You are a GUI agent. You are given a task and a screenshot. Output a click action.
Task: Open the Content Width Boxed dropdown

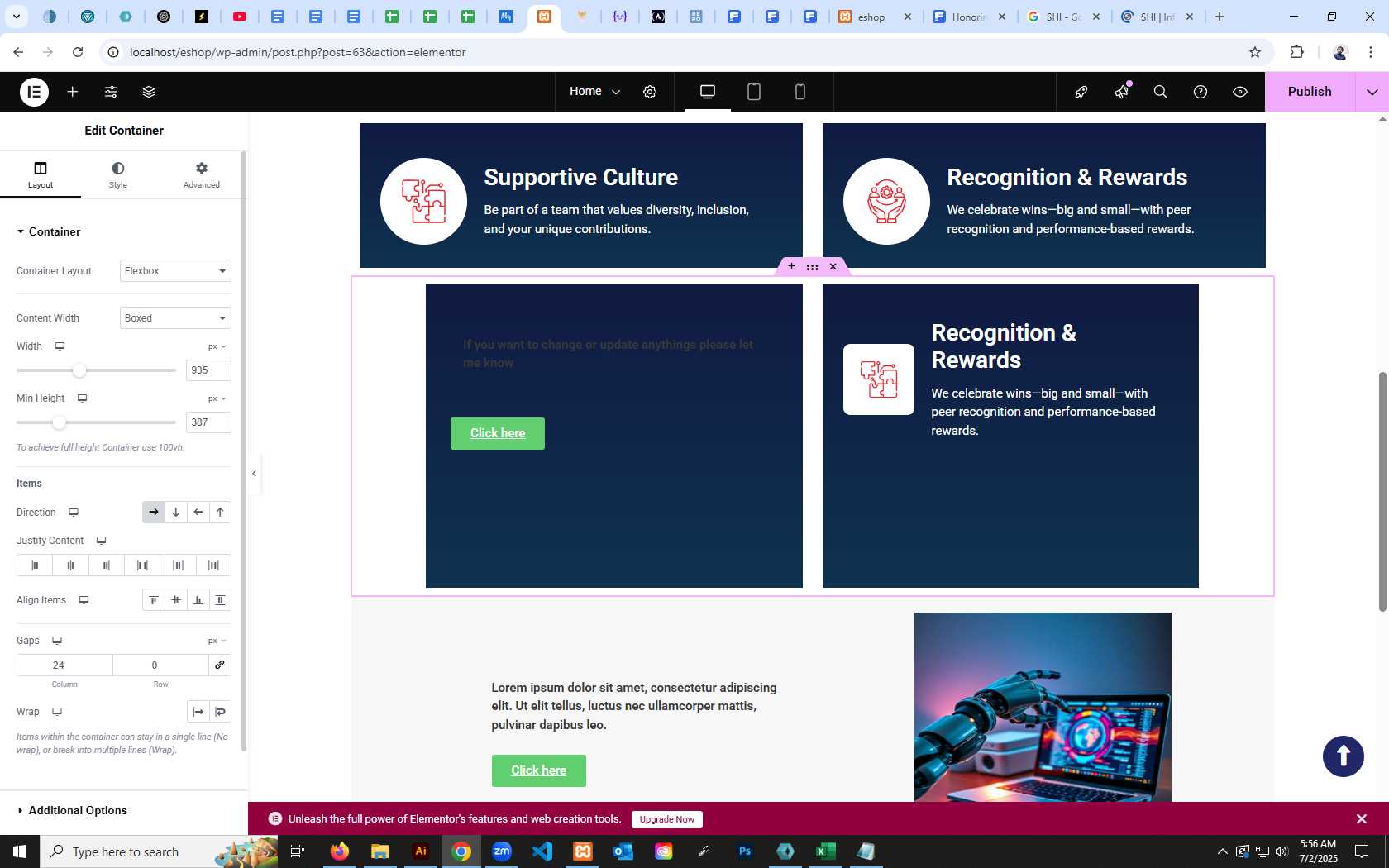[175, 318]
